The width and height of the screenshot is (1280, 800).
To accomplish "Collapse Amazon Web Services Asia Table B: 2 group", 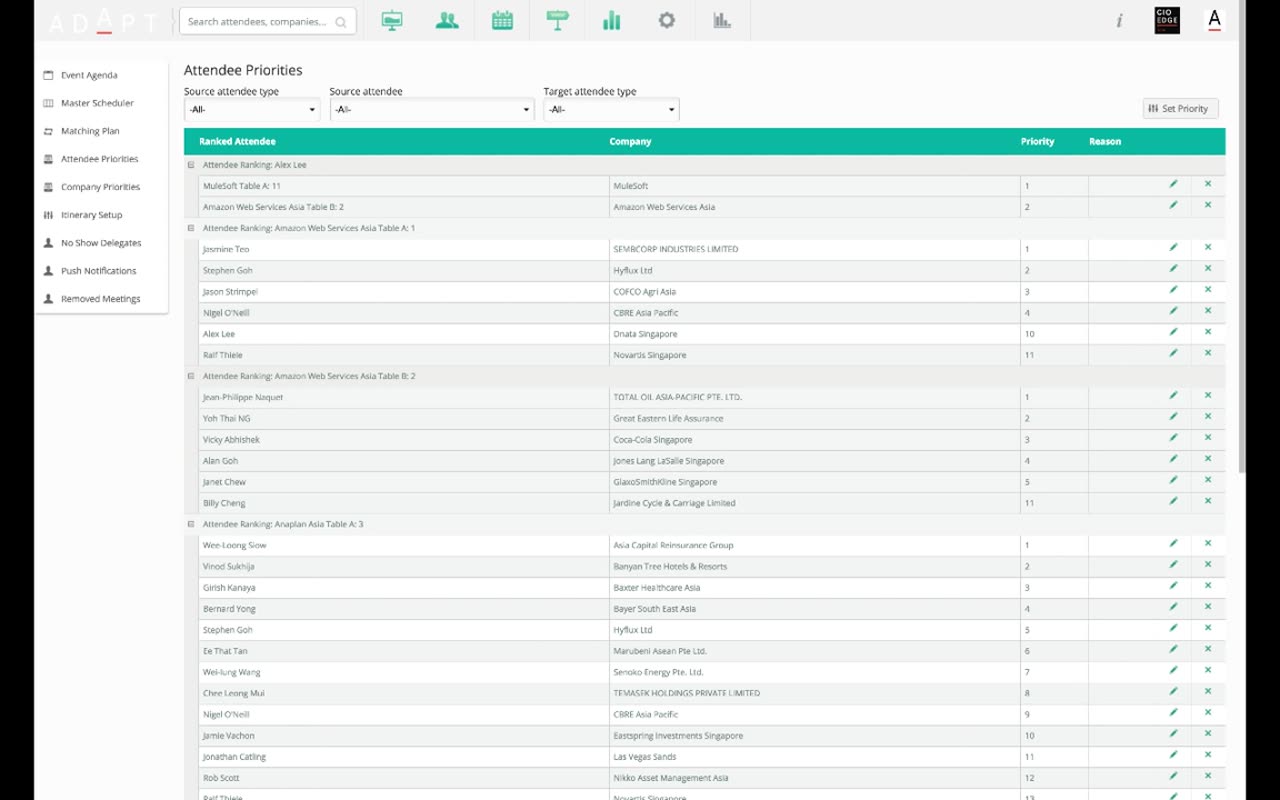I will (191, 376).
